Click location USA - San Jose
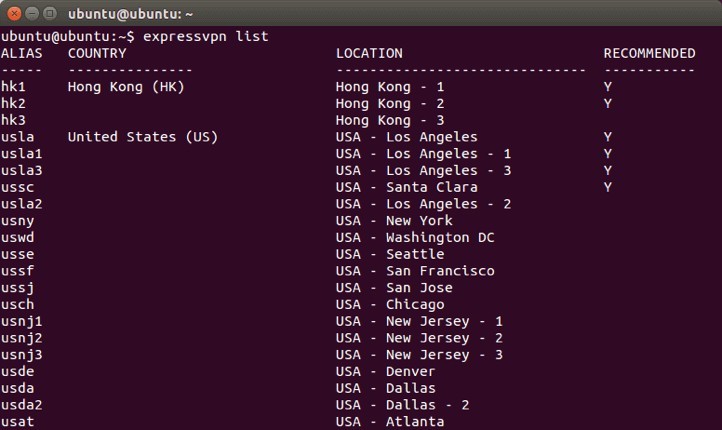This screenshot has height=430, width=722. pyautogui.click(x=395, y=288)
